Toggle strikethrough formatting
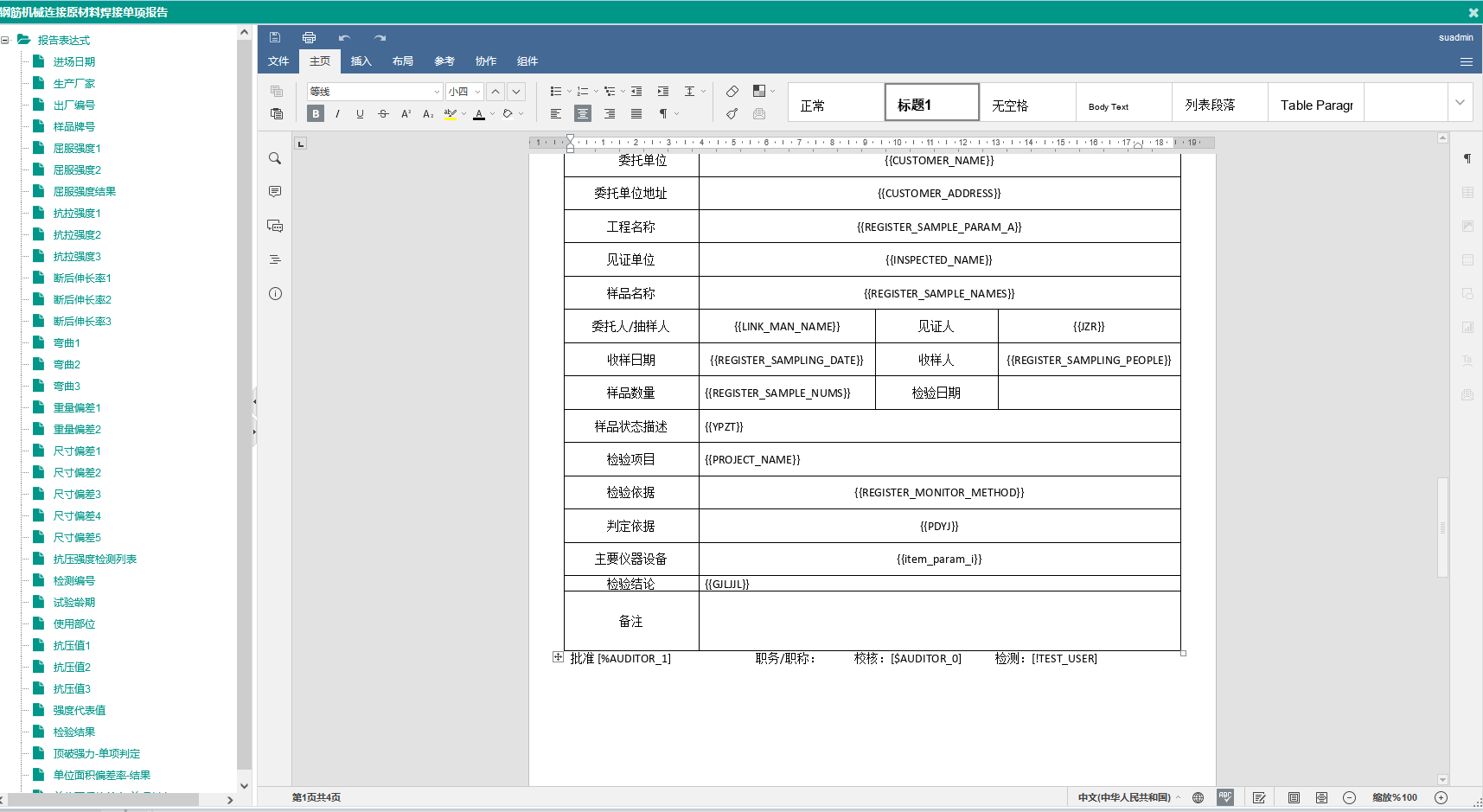 point(383,113)
